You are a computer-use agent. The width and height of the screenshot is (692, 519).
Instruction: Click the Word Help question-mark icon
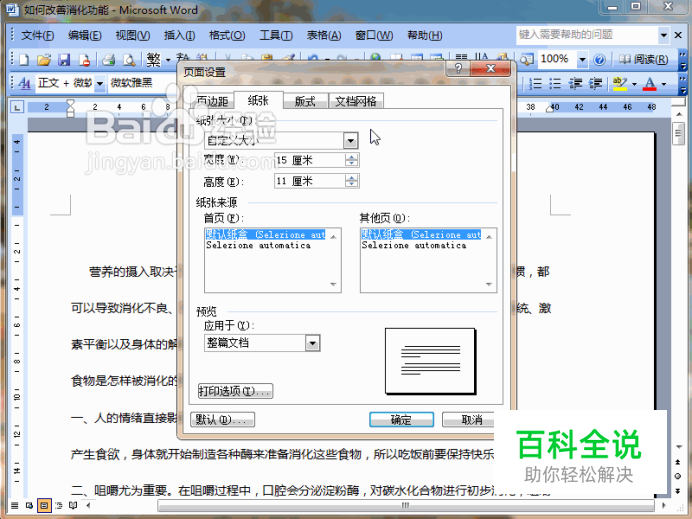[599, 59]
